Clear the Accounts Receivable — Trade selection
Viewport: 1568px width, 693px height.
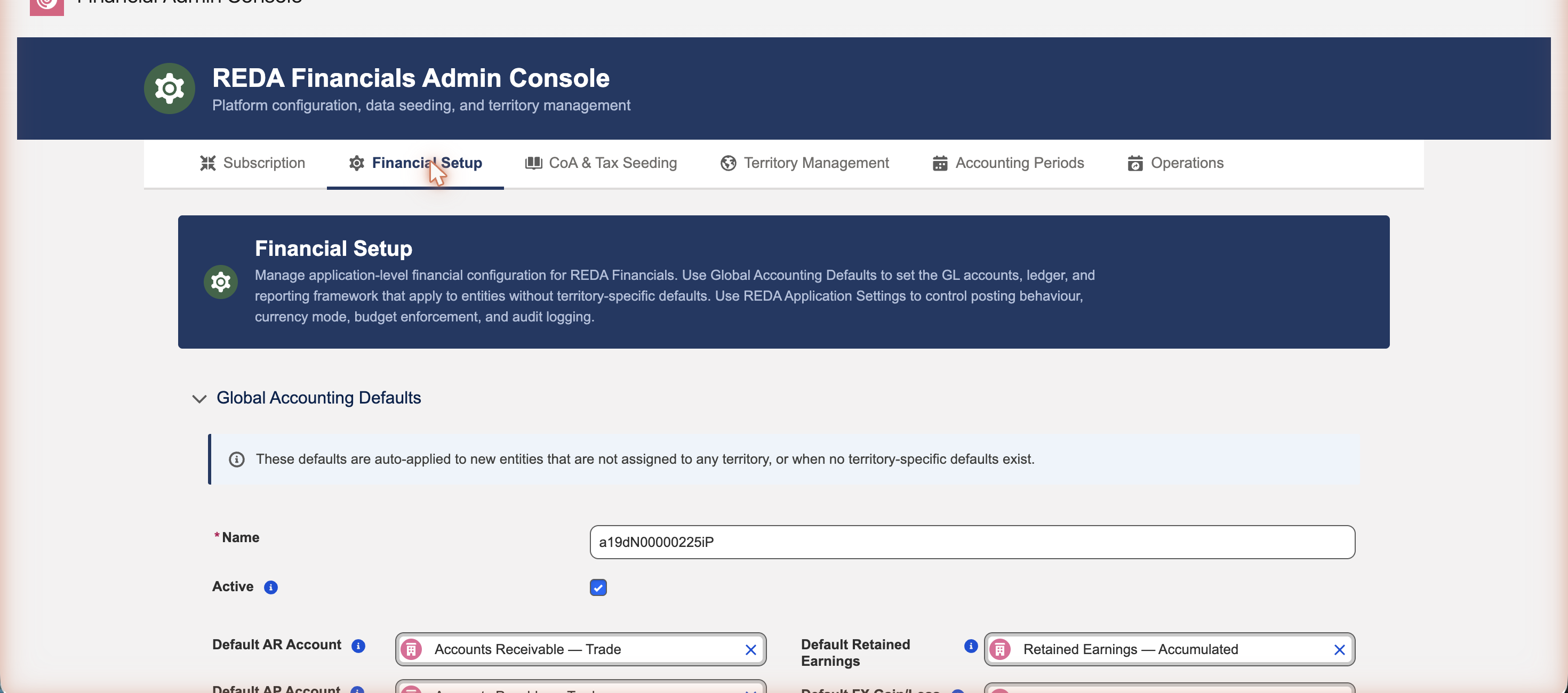click(750, 649)
